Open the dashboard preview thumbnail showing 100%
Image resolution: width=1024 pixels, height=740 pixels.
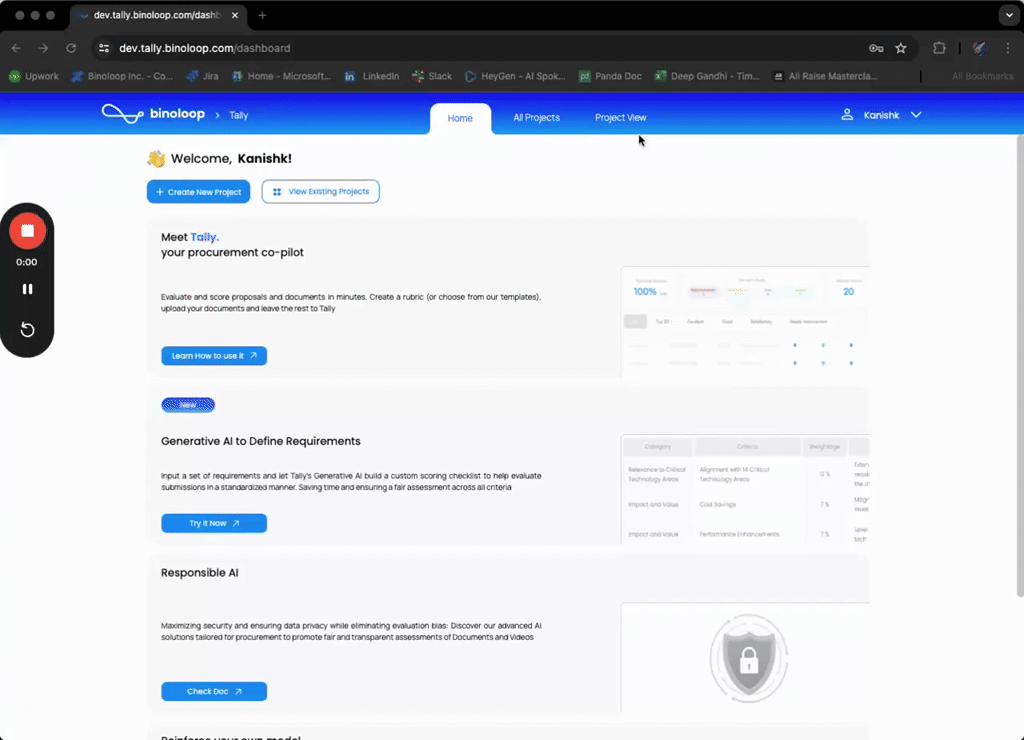pyautogui.click(x=745, y=321)
